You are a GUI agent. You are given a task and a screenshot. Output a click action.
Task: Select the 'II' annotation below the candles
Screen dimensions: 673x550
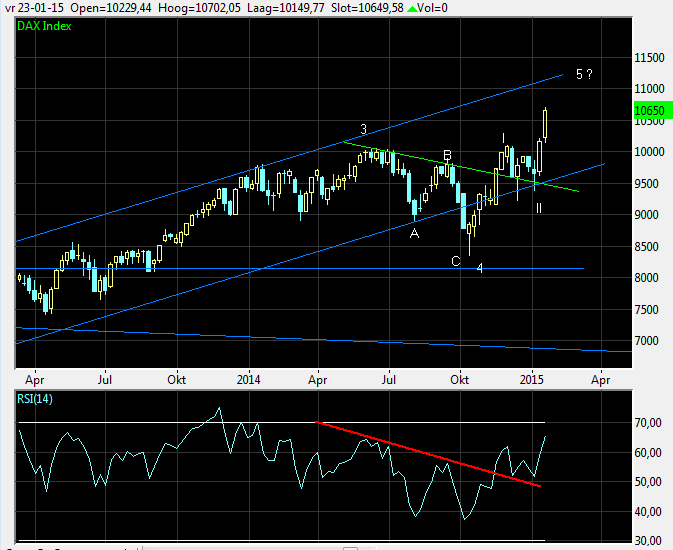tap(538, 208)
